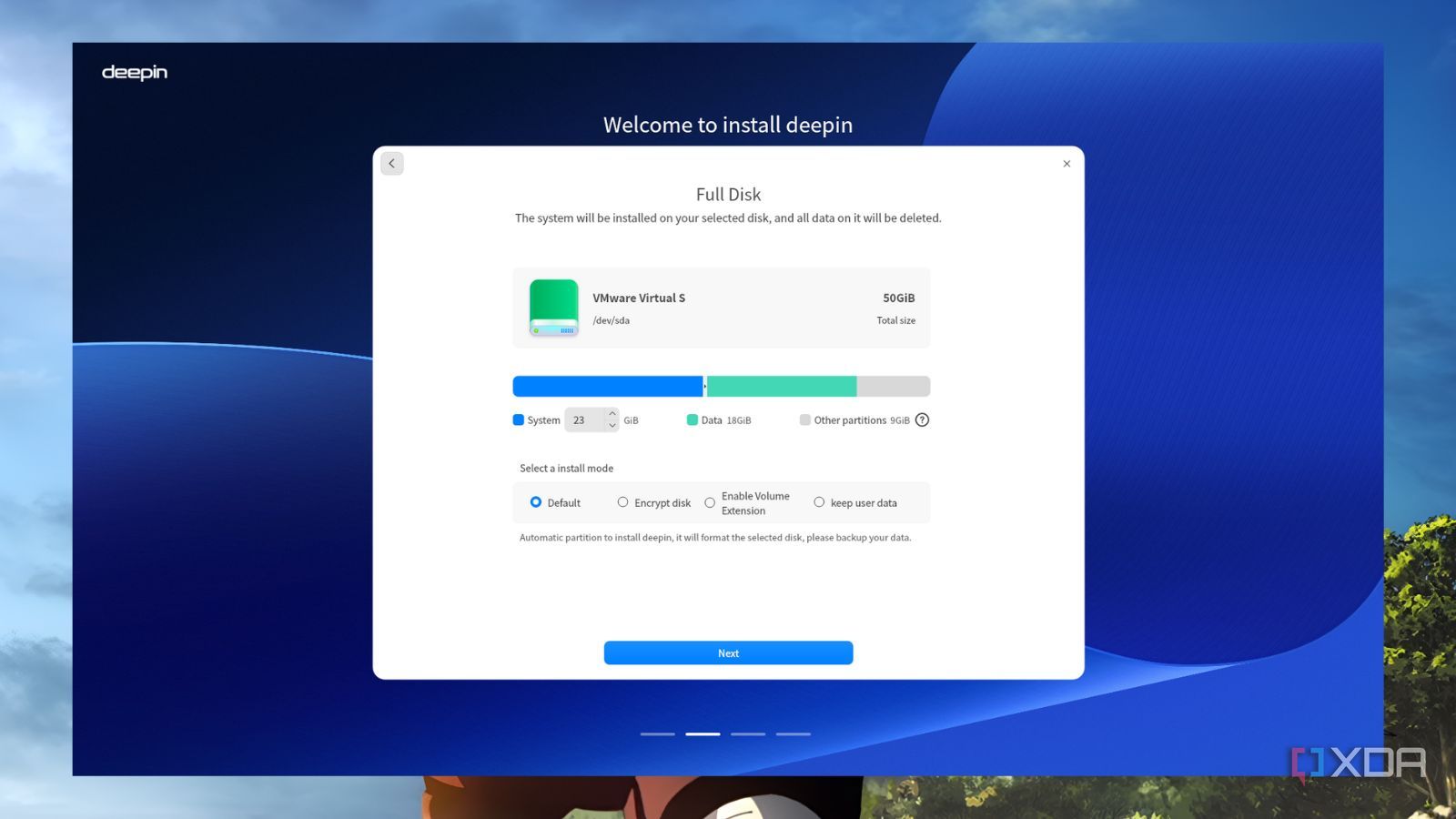Click the highlighted second step indicator dash
Image resolution: width=1456 pixels, height=819 pixels.
(703, 733)
